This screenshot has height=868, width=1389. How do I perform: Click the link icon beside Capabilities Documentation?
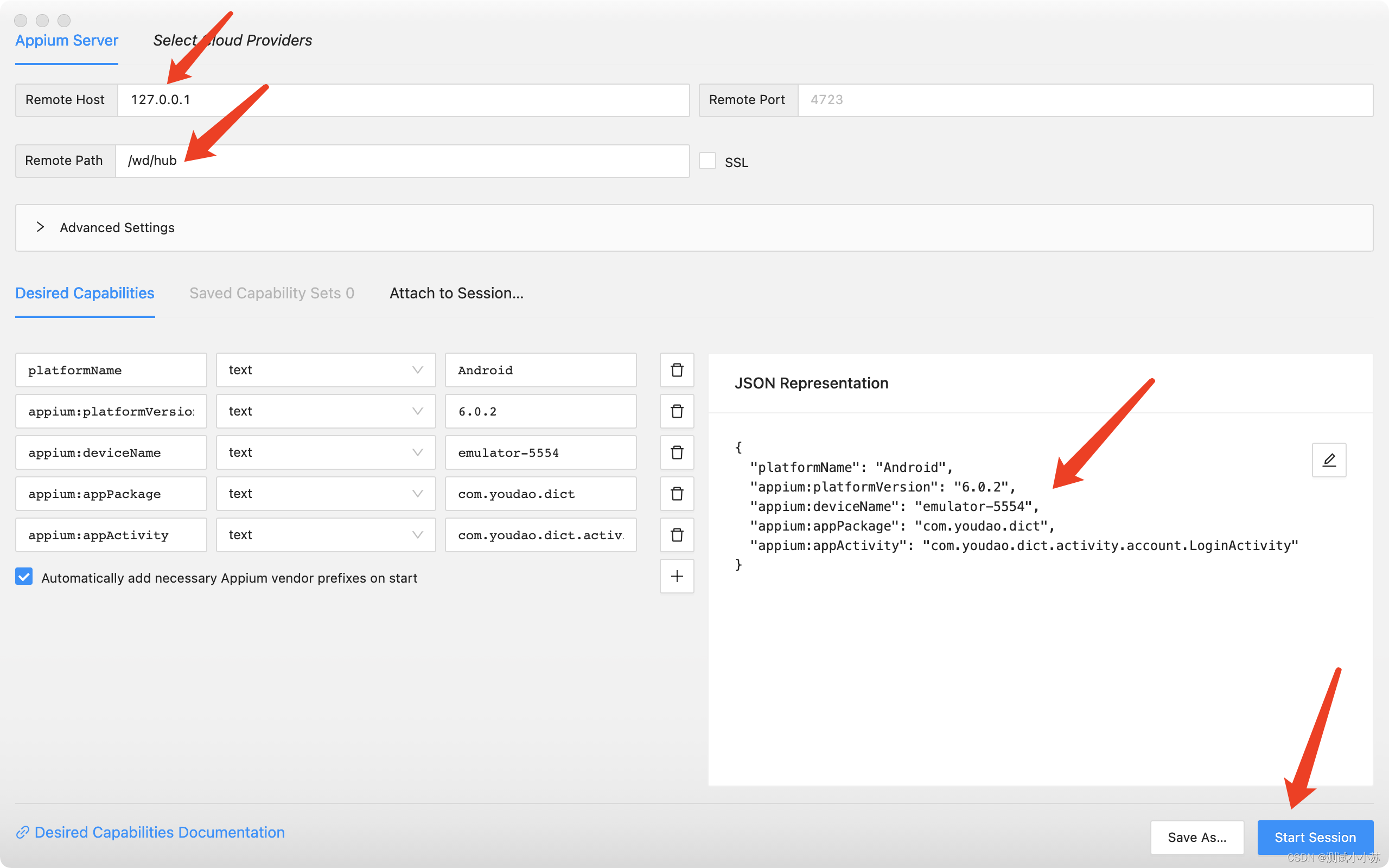22,832
